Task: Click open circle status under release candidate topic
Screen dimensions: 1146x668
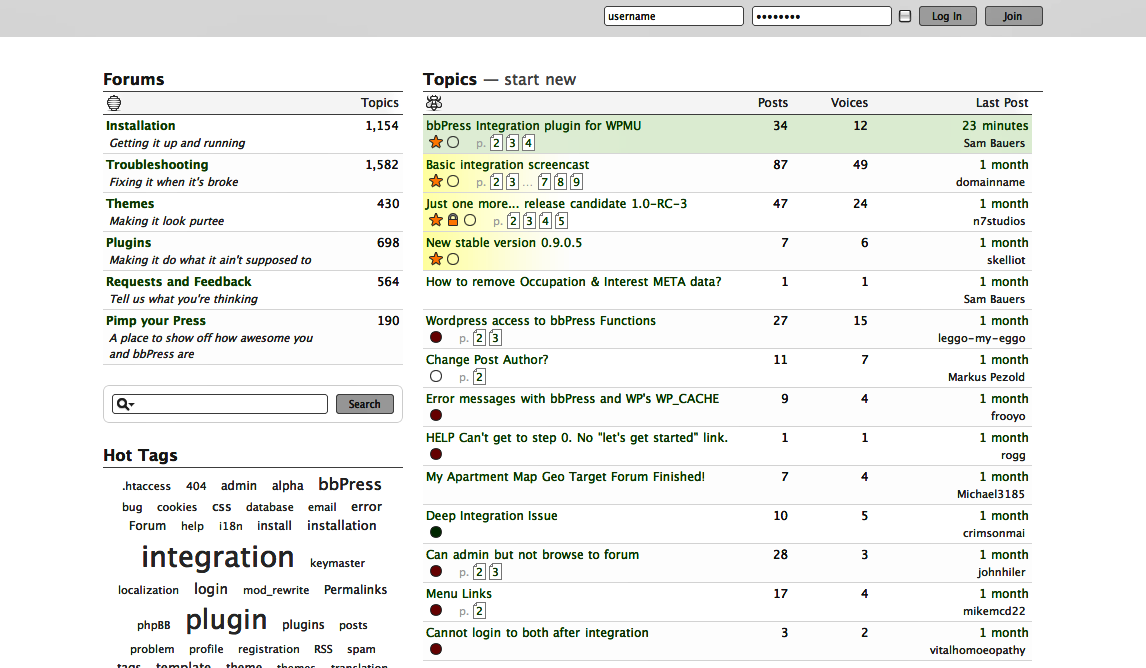Action: (470, 220)
